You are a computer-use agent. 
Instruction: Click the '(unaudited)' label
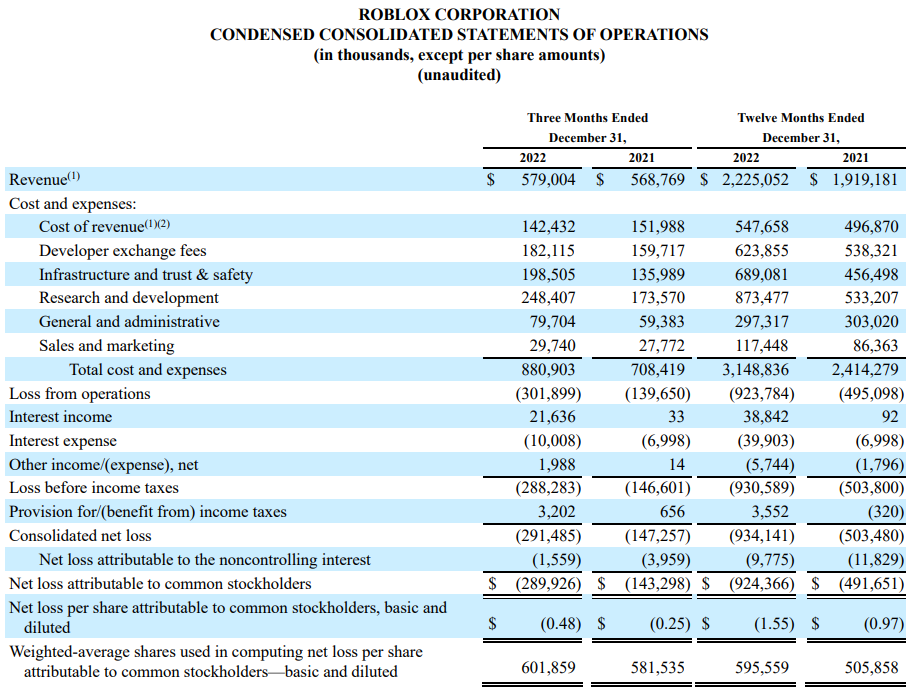[x=459, y=75]
